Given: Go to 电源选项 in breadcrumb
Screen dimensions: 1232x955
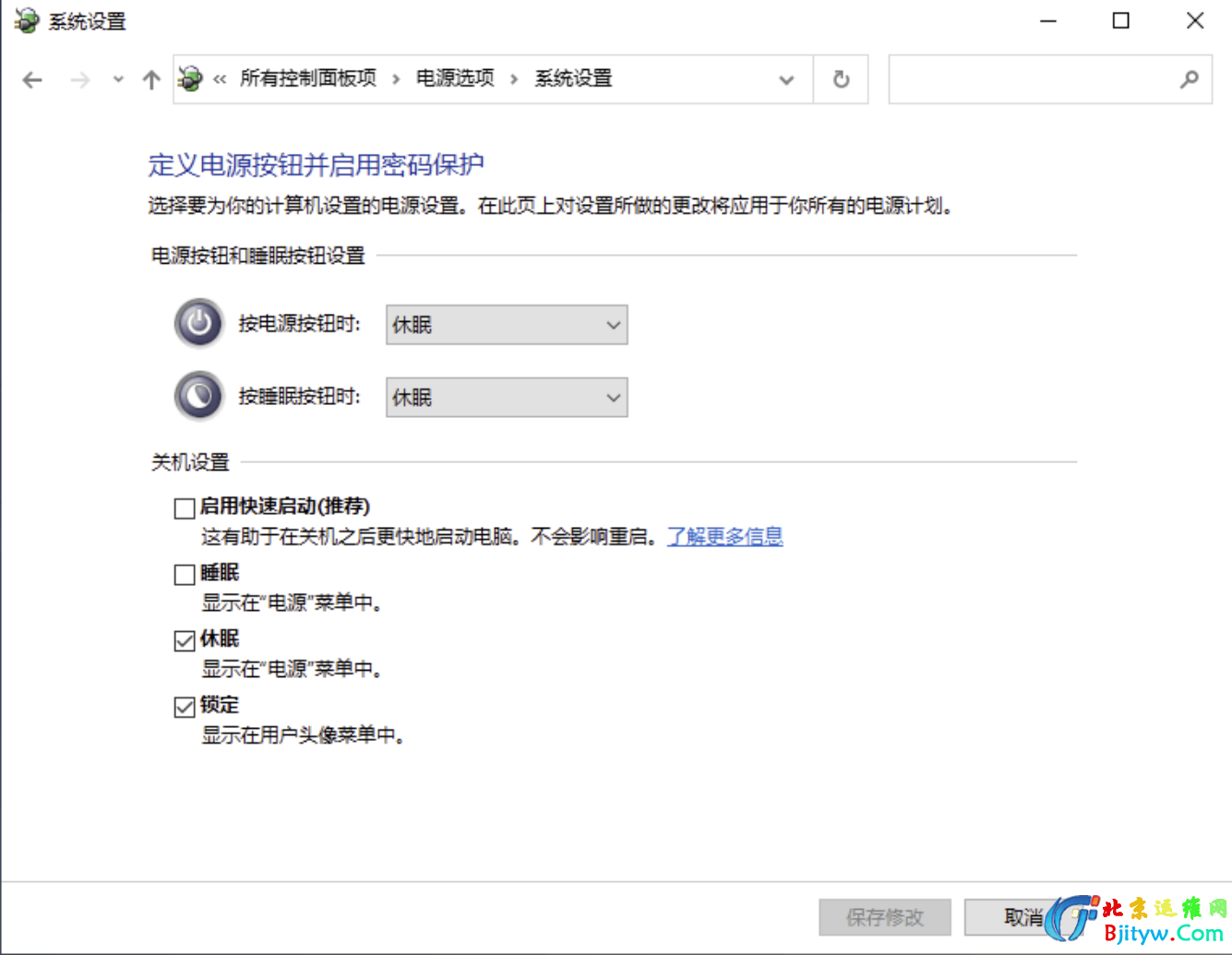Looking at the screenshot, I should (455, 78).
